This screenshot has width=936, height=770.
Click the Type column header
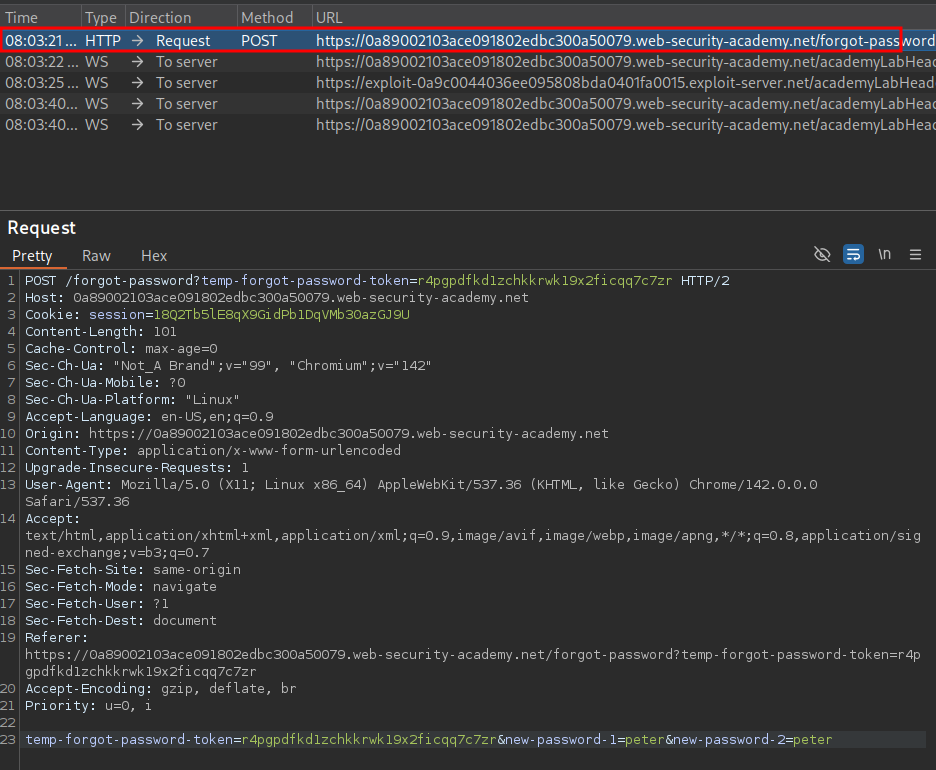(101, 18)
